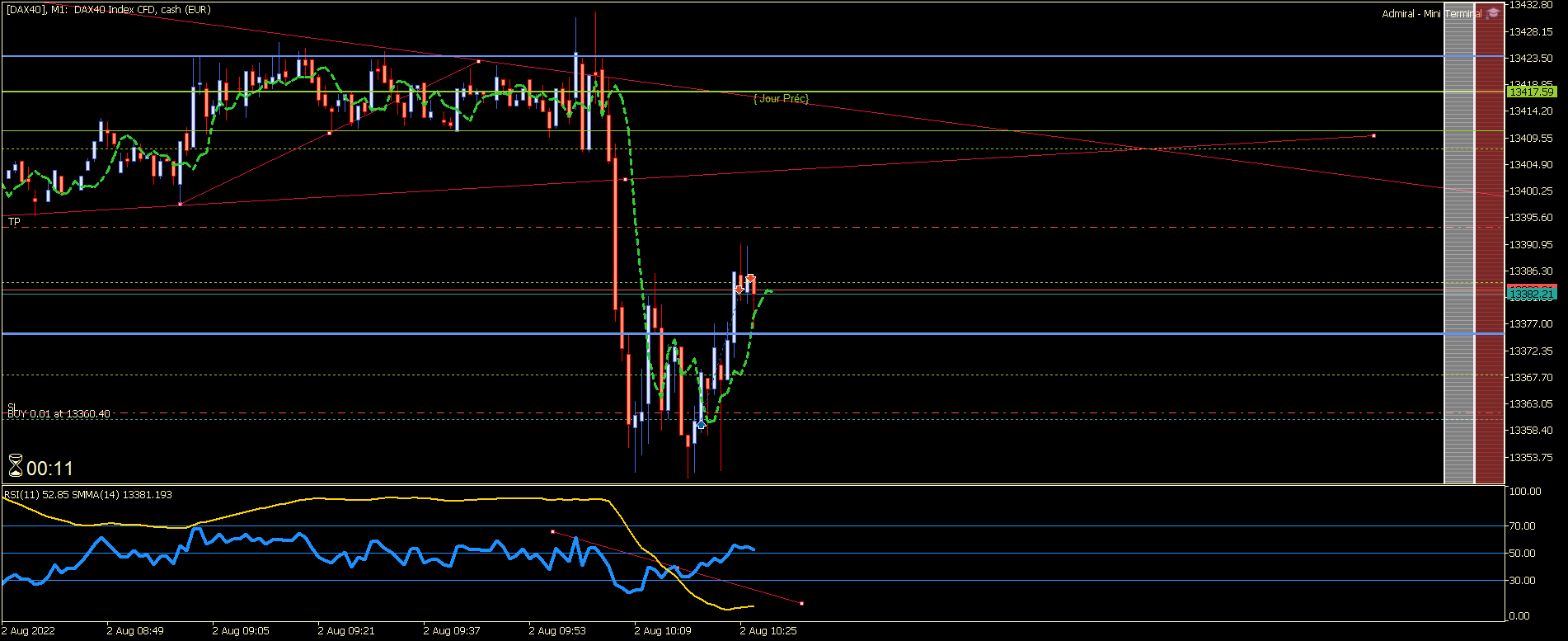Click the hourglass candle timer icon

16,466
